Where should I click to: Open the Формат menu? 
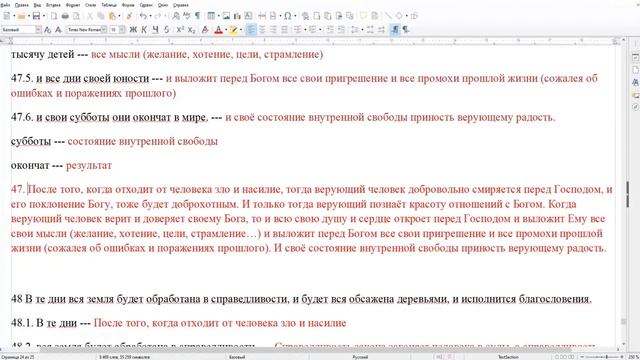click(x=73, y=5)
